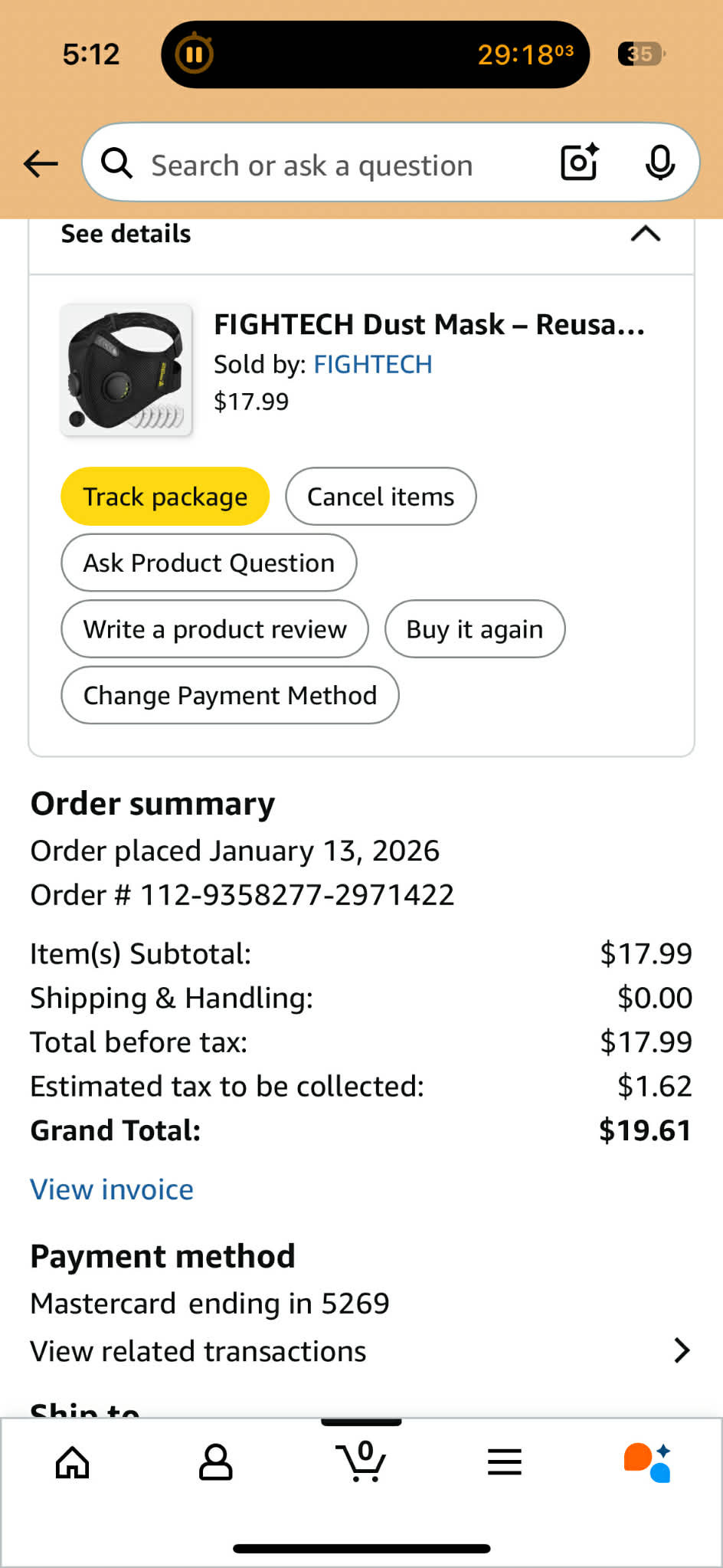Tap Ask Product Question
Image resolution: width=723 pixels, height=1568 pixels.
click(208, 563)
